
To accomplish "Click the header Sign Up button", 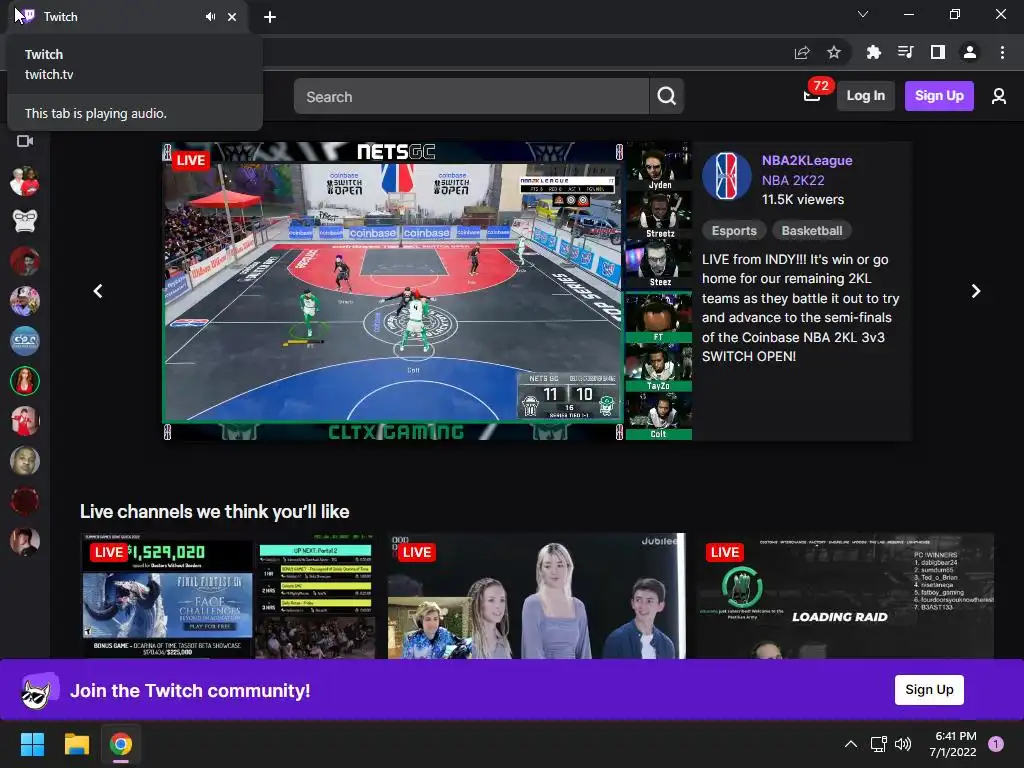I will coord(939,96).
